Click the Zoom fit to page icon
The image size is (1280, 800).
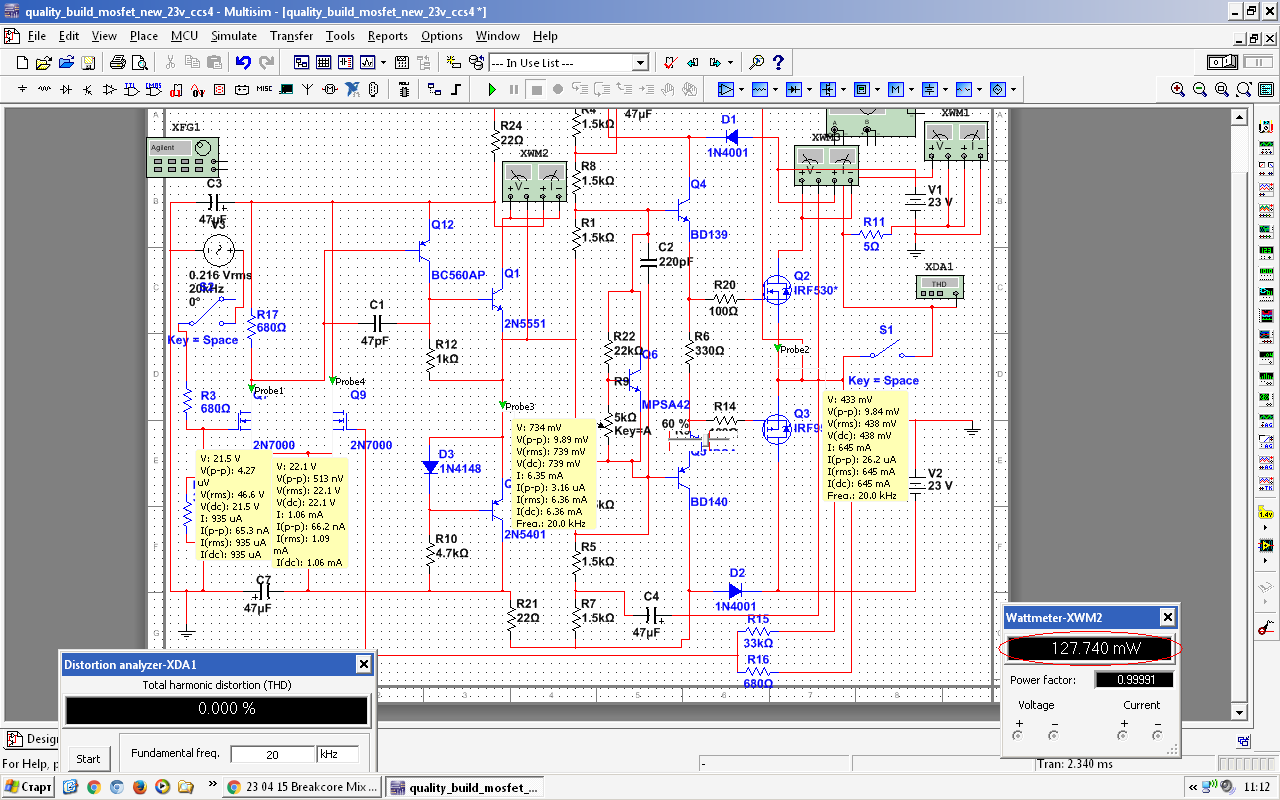coord(1243,89)
